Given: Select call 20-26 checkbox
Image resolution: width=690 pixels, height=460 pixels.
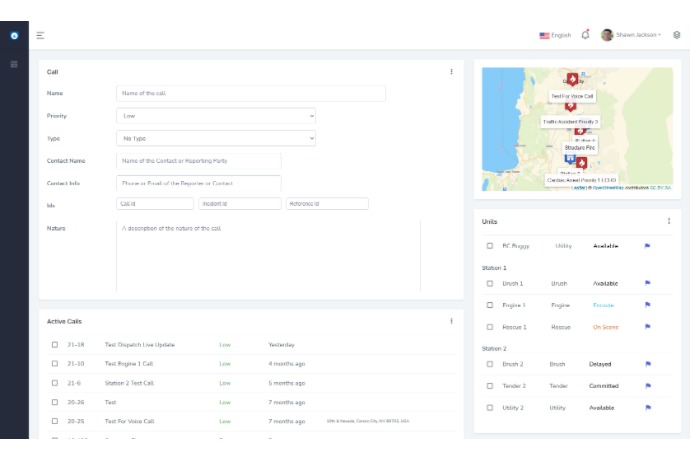Looking at the screenshot, I should (55, 402).
